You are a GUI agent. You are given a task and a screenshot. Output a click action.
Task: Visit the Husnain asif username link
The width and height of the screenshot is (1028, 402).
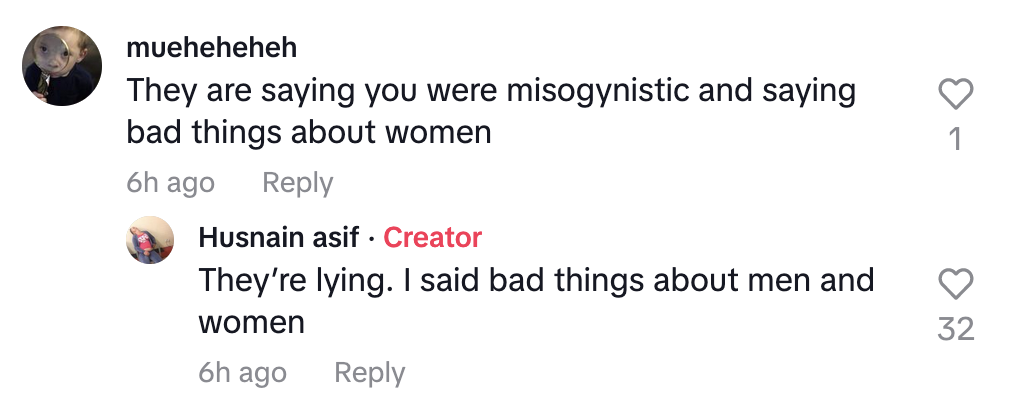(x=278, y=237)
